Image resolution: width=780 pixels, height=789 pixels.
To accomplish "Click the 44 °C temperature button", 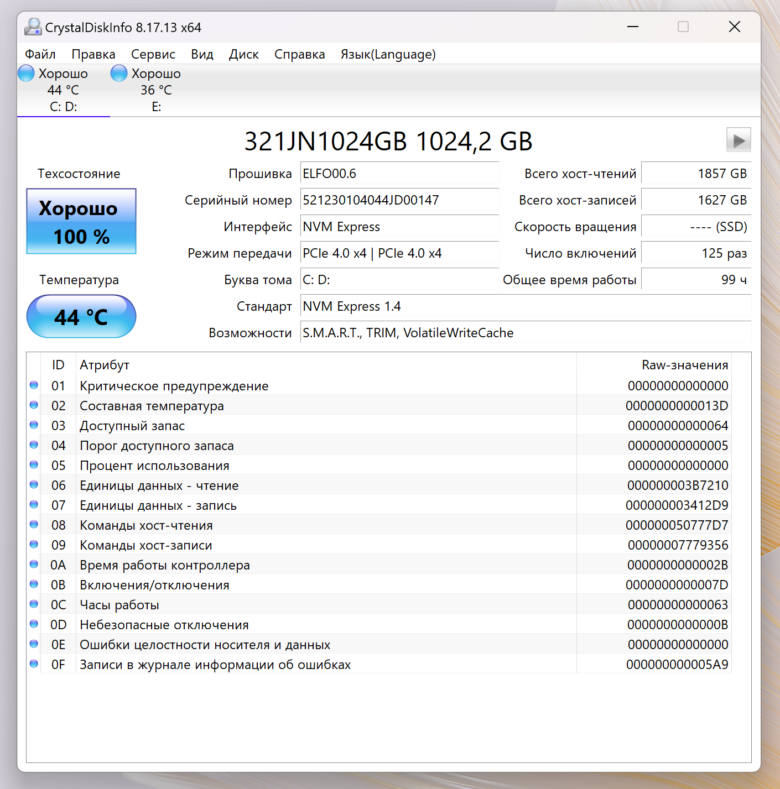I will point(81,317).
